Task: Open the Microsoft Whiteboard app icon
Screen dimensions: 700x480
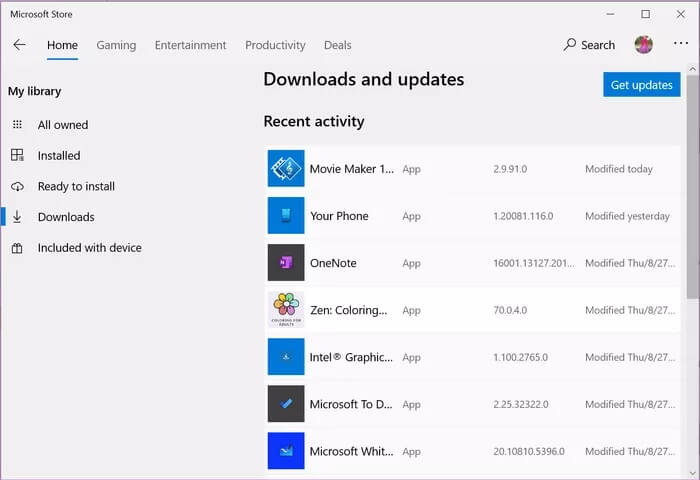Action: 286,451
